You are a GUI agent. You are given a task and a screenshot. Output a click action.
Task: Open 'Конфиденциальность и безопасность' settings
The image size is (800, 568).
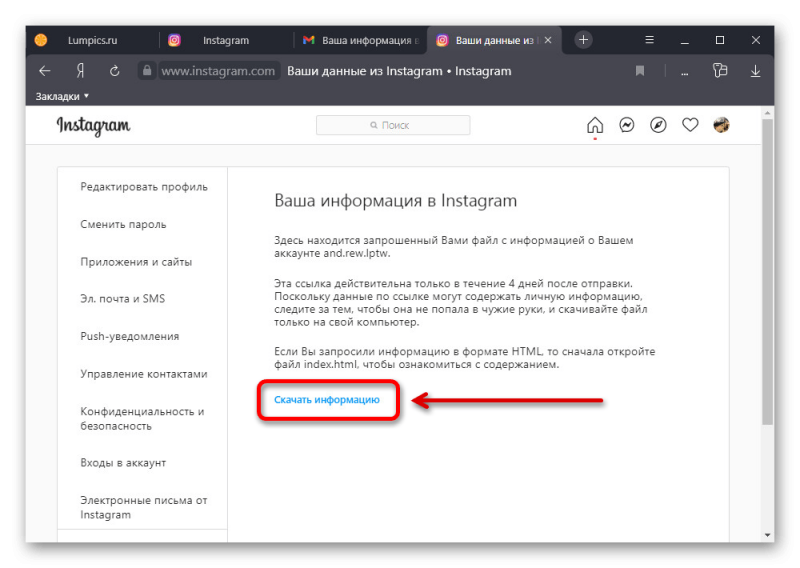click(142, 418)
